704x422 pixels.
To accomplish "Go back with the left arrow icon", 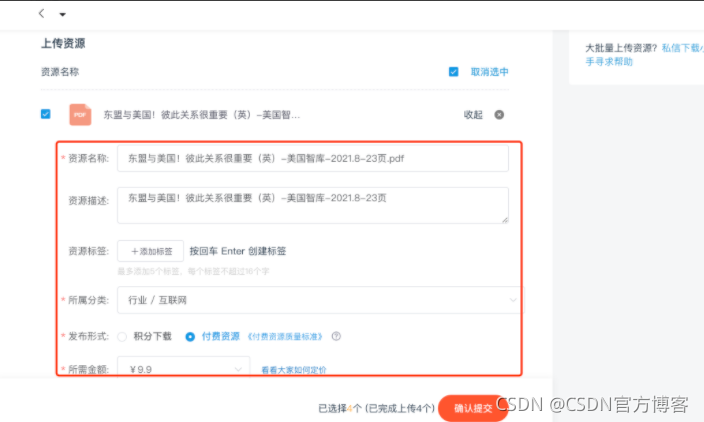I will coord(41,13).
